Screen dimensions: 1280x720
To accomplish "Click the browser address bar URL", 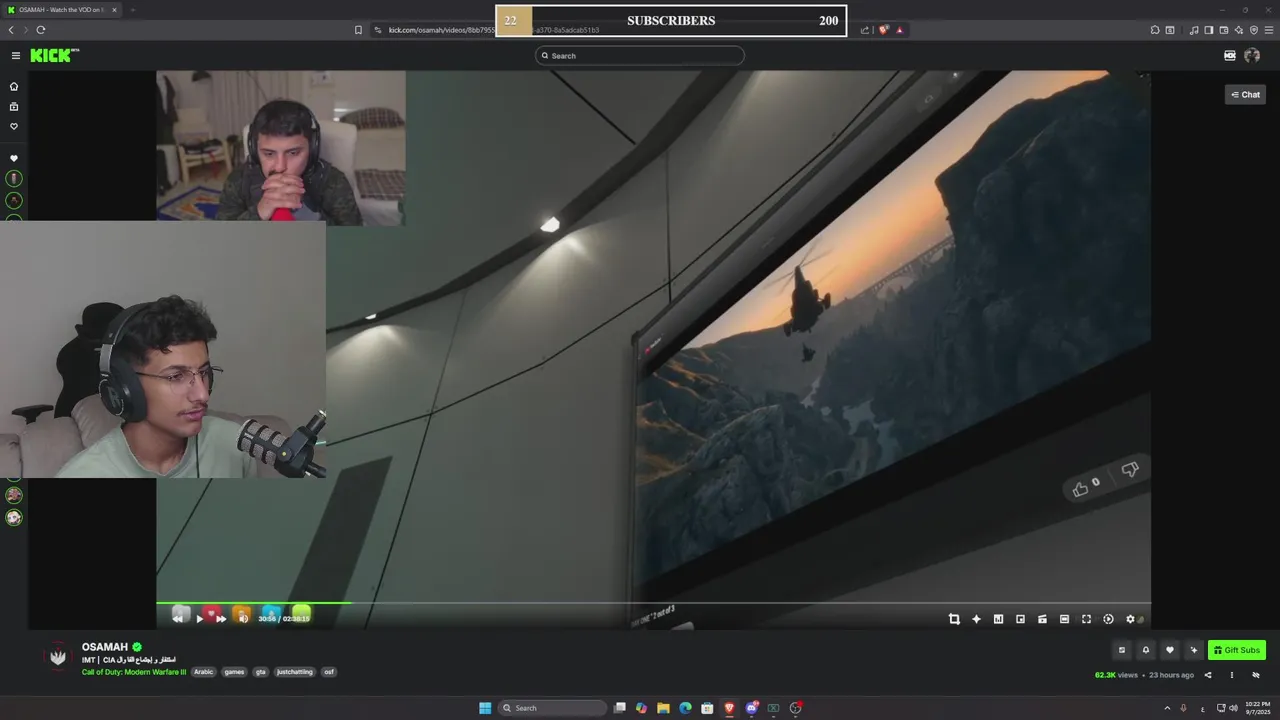I will pyautogui.click(x=494, y=30).
